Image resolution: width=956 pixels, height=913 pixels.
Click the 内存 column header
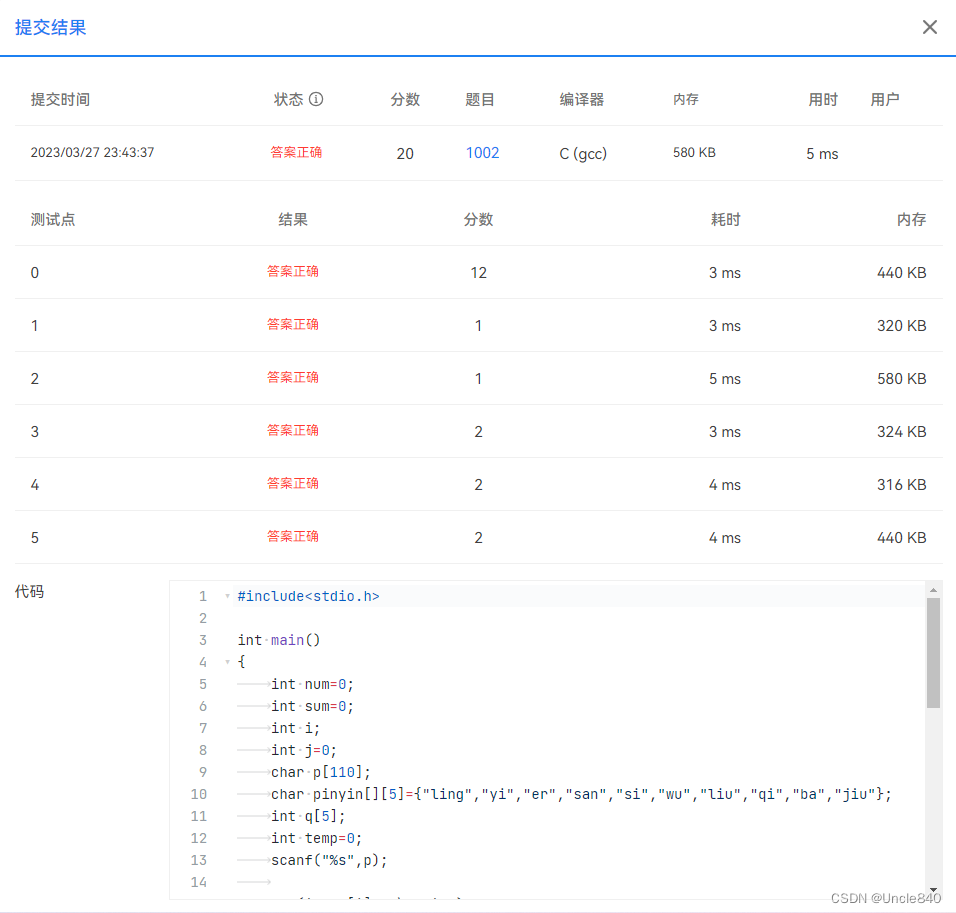pos(911,219)
